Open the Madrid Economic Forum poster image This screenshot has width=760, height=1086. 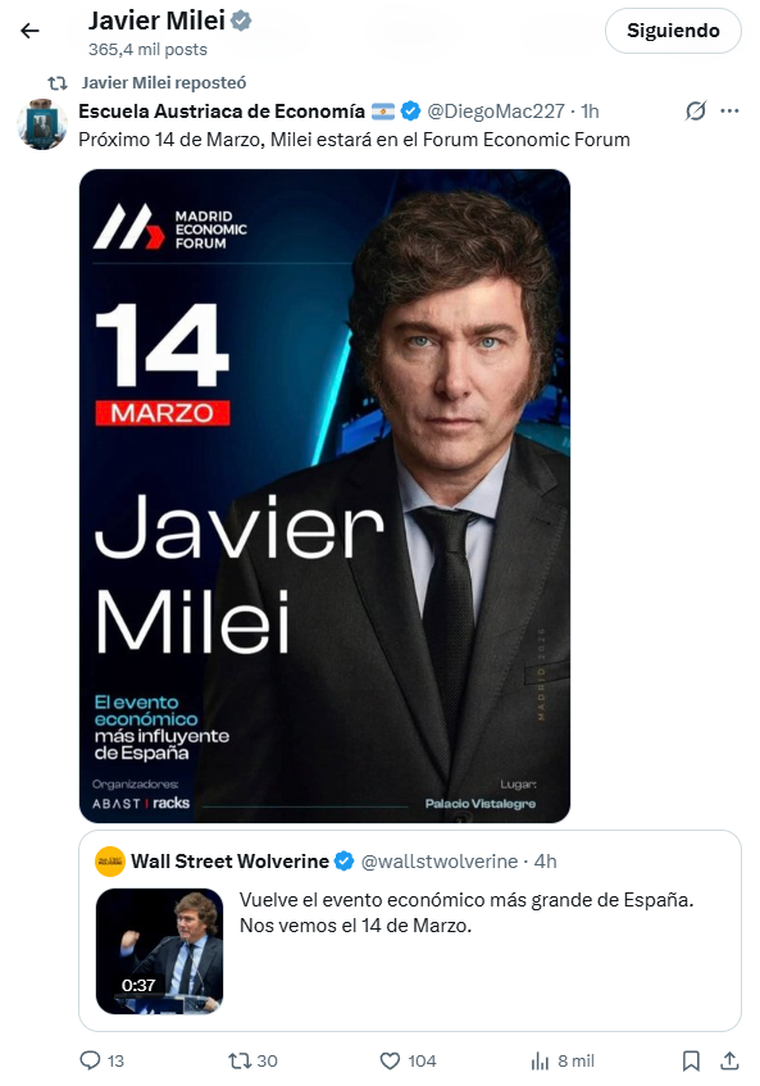[x=324, y=496]
